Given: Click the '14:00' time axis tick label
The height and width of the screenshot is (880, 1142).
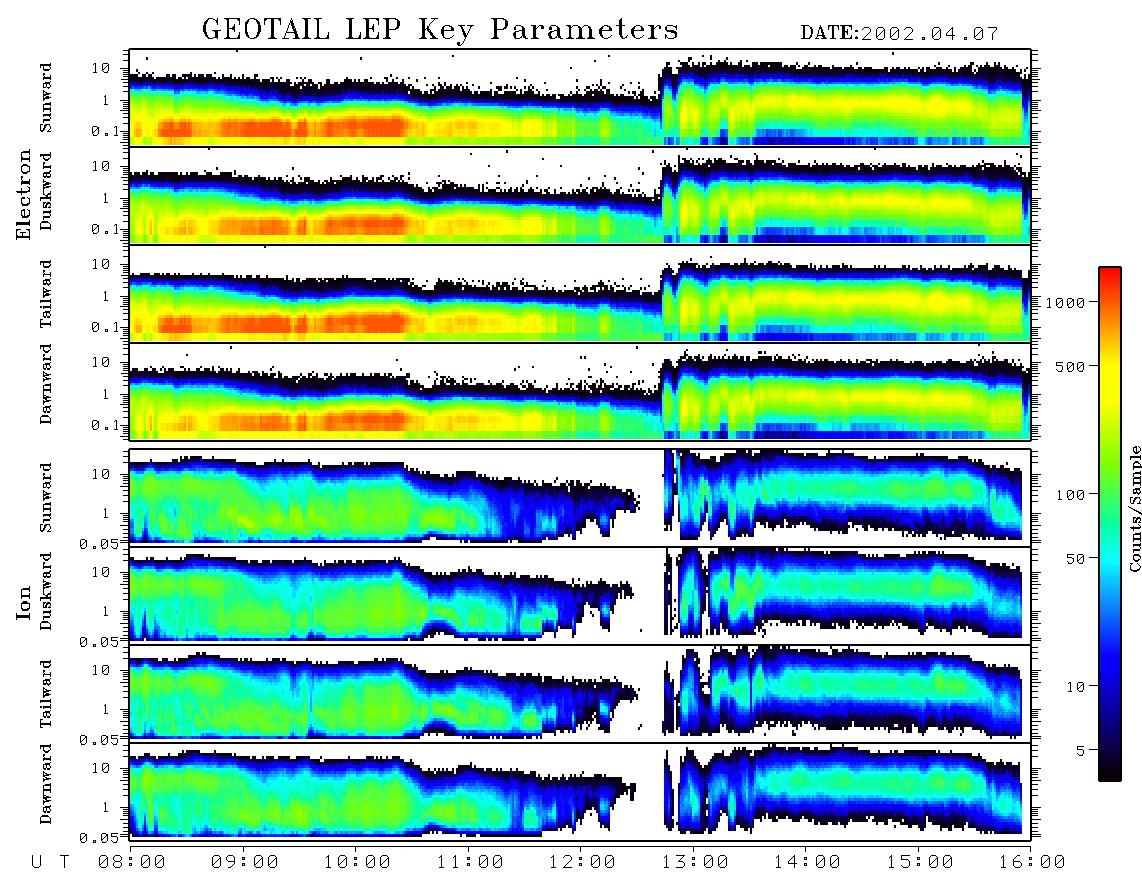Looking at the screenshot, I should pyautogui.click(x=807, y=862).
